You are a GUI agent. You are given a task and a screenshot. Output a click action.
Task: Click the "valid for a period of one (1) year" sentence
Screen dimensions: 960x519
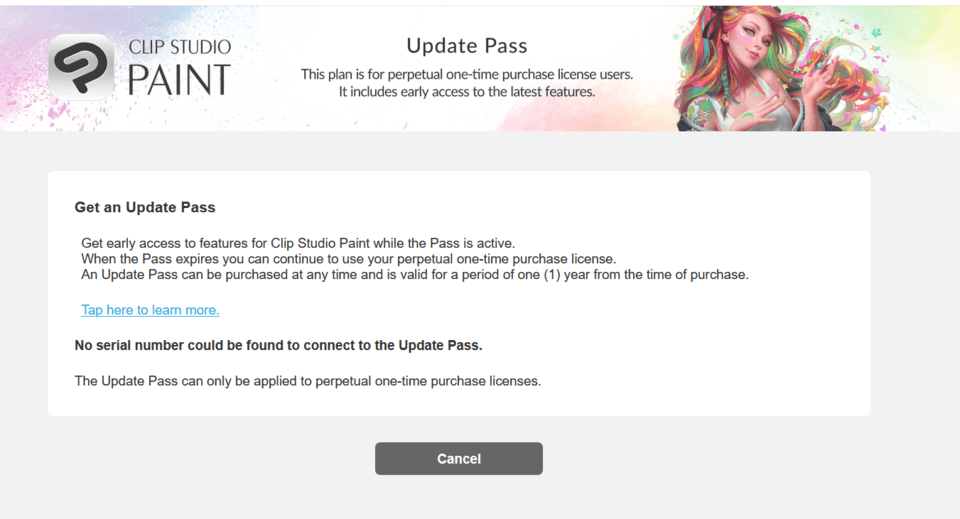(414, 274)
